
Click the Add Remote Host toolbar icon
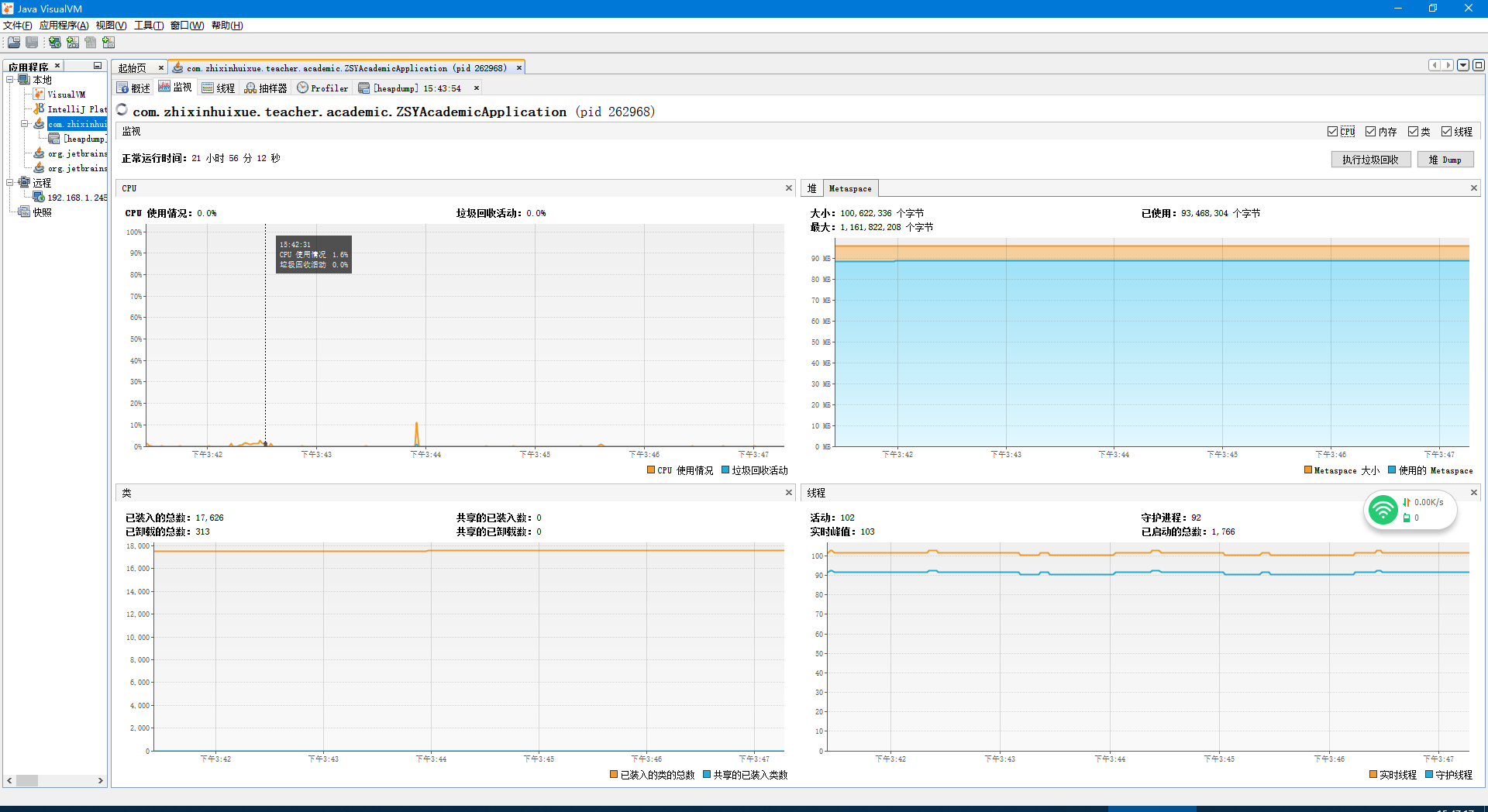coord(55,43)
